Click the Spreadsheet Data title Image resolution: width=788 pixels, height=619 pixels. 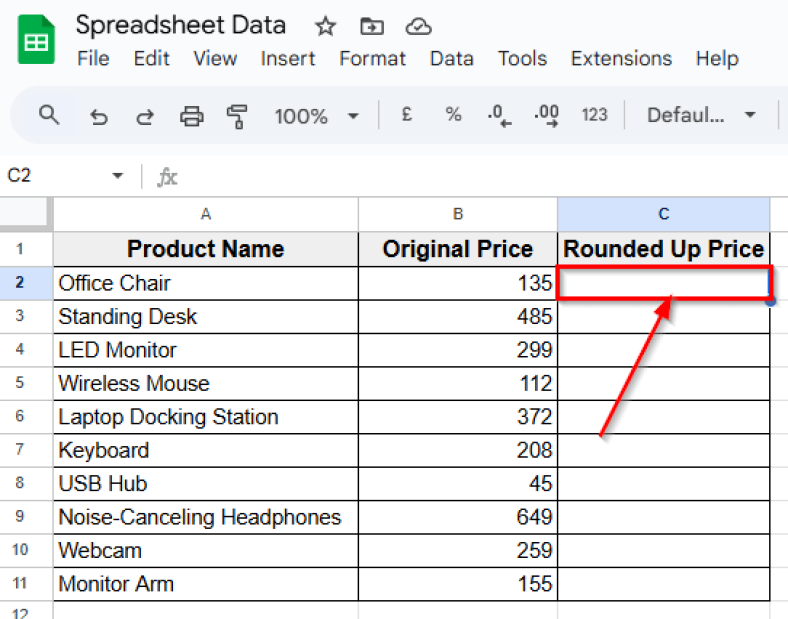tap(181, 25)
